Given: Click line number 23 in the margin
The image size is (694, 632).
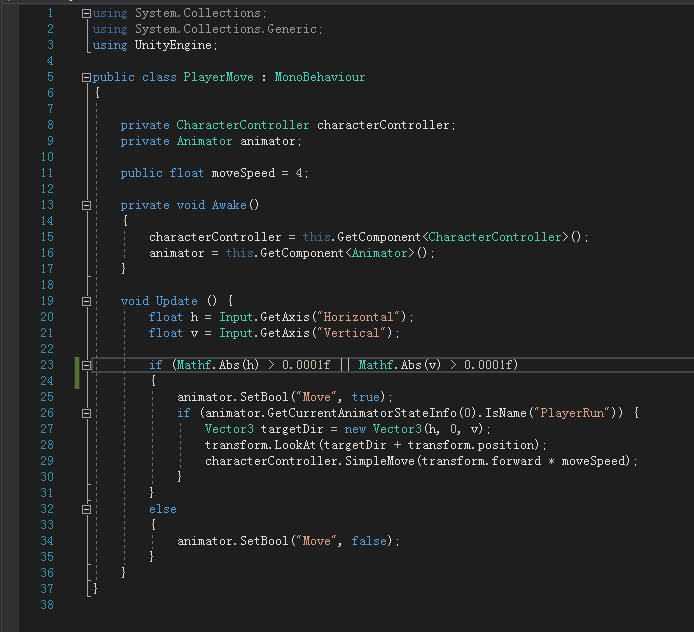Looking at the screenshot, I should 47,365.
